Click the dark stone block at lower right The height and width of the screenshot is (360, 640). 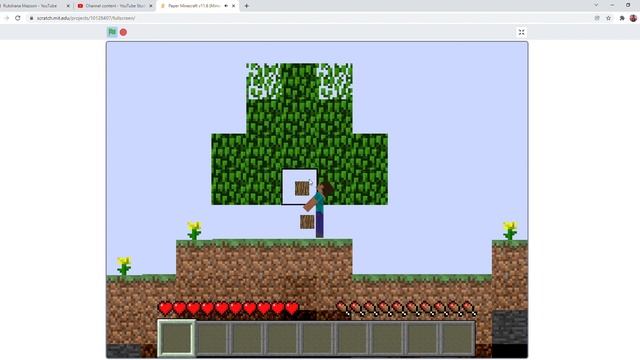pyautogui.click(x=509, y=327)
